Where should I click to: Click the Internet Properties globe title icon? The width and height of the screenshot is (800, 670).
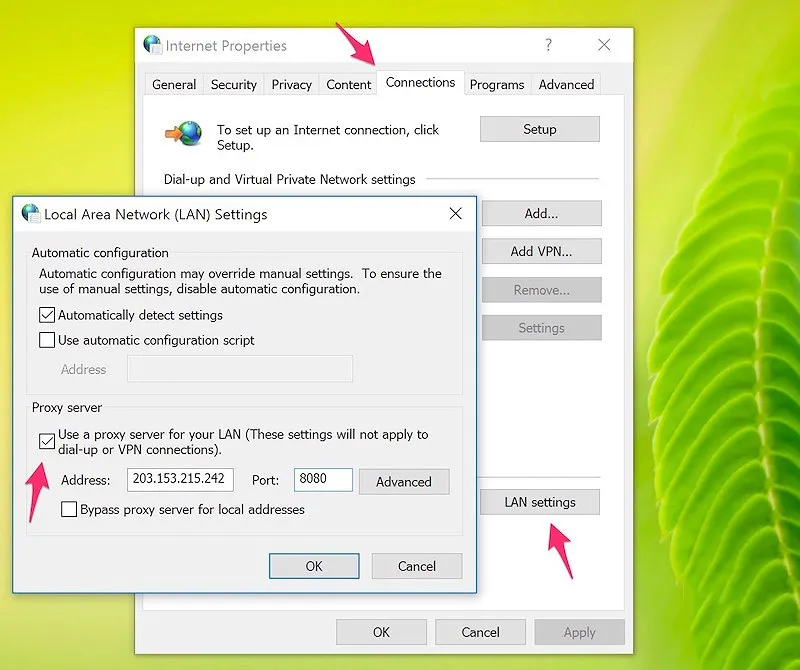153,45
